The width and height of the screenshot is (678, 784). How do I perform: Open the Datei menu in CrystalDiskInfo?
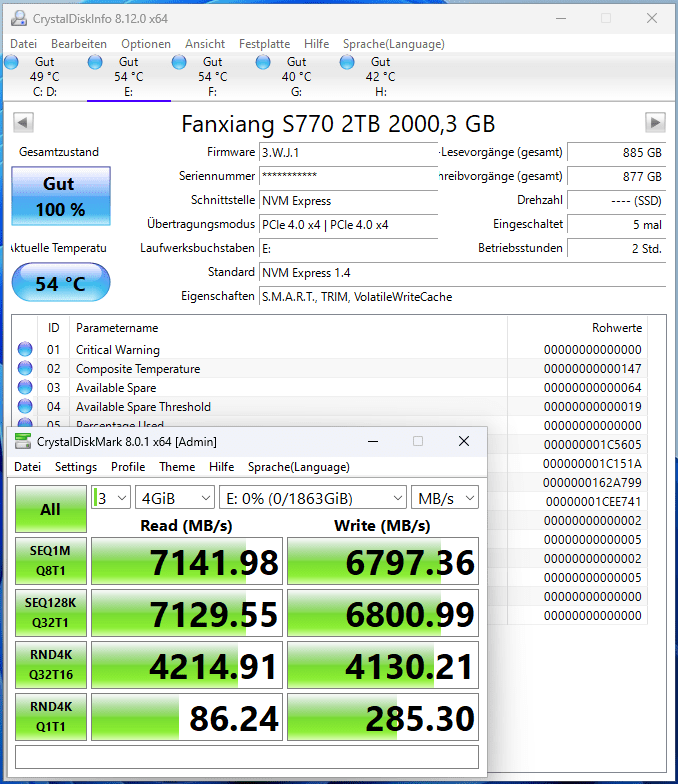click(x=24, y=44)
